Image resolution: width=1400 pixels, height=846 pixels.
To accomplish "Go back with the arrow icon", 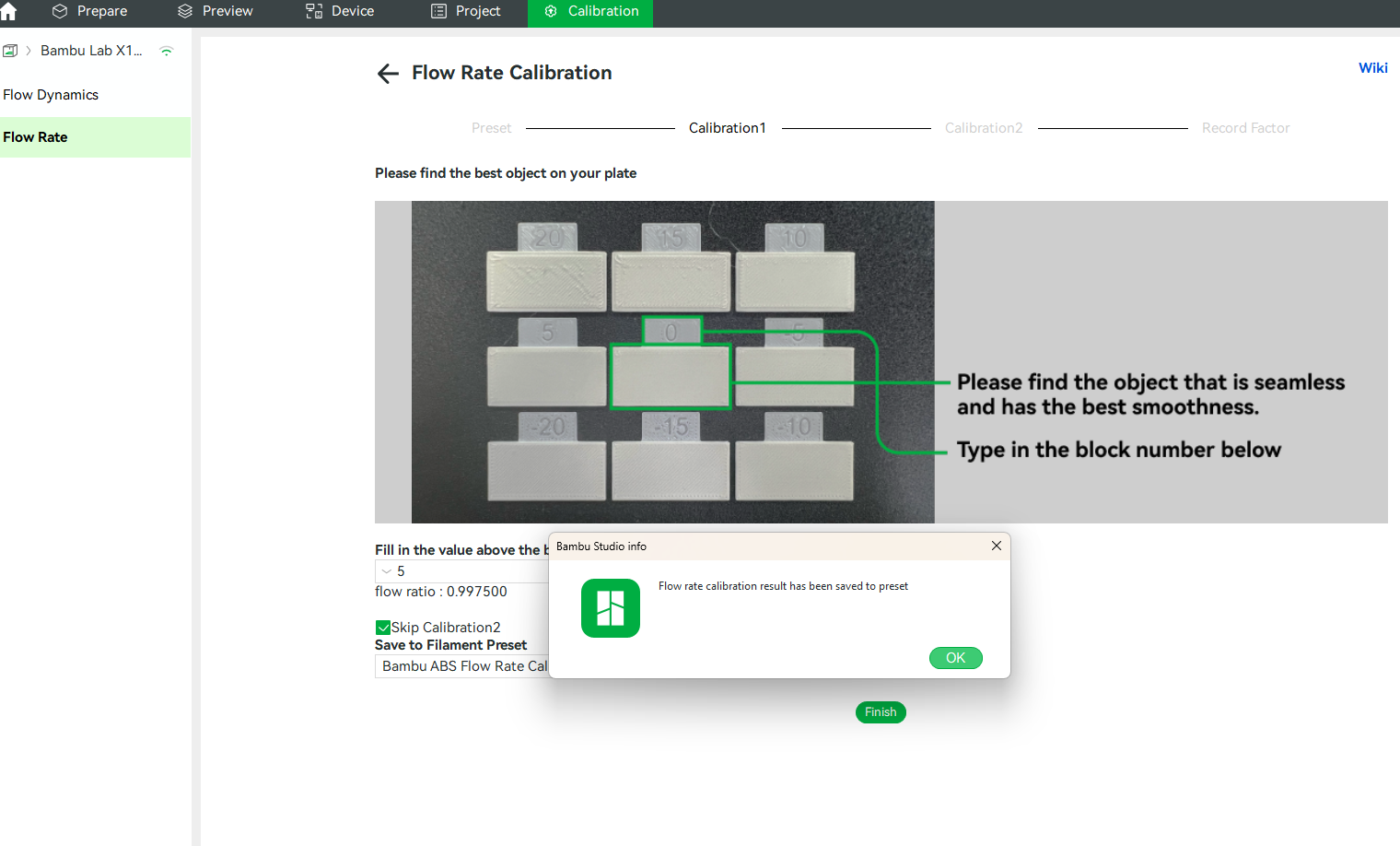I will pos(388,74).
